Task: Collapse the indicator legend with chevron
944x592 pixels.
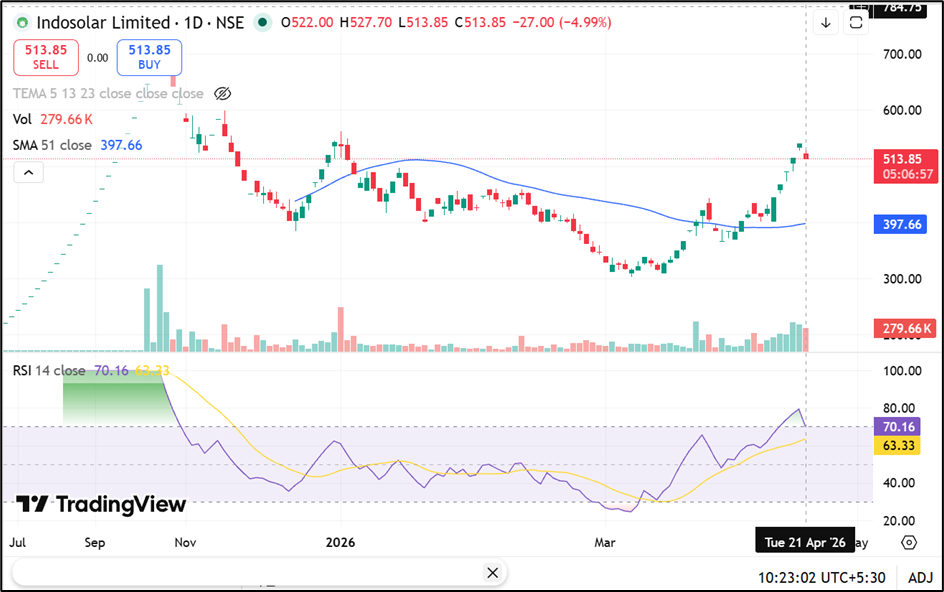Action: click(x=28, y=173)
